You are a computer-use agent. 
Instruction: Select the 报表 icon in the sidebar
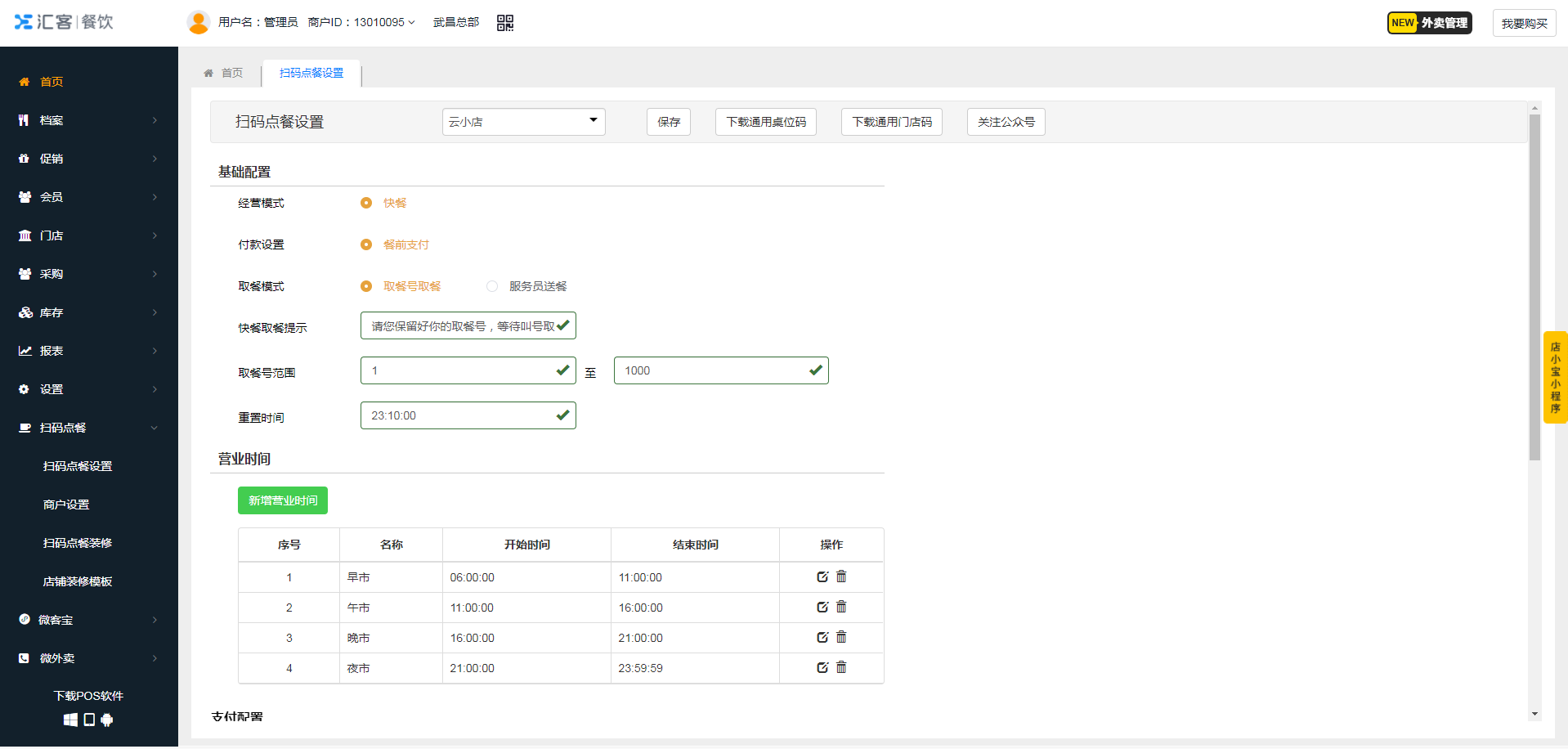[x=24, y=350]
